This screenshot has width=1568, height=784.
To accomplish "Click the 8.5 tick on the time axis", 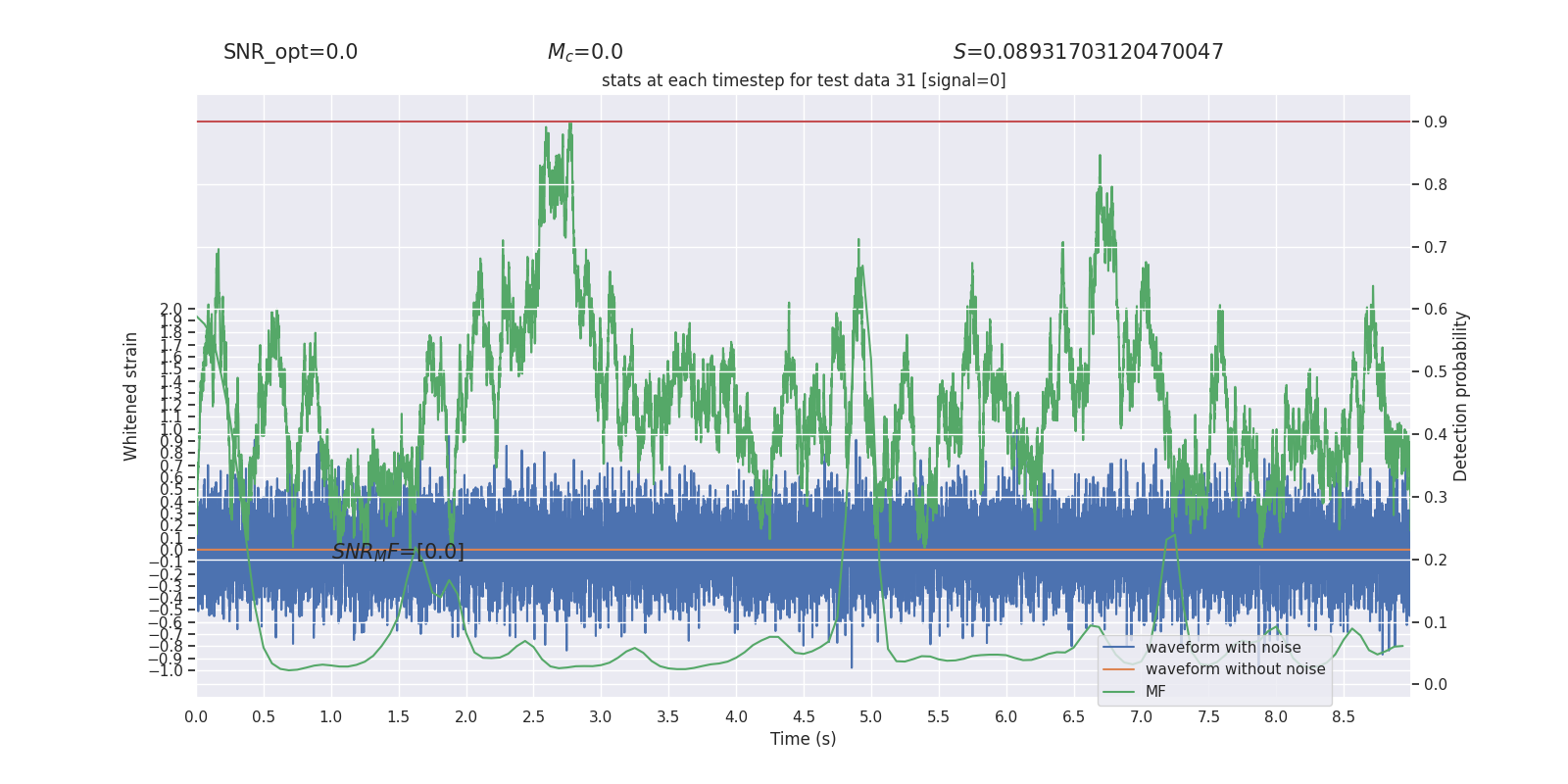I will click(x=1343, y=716).
